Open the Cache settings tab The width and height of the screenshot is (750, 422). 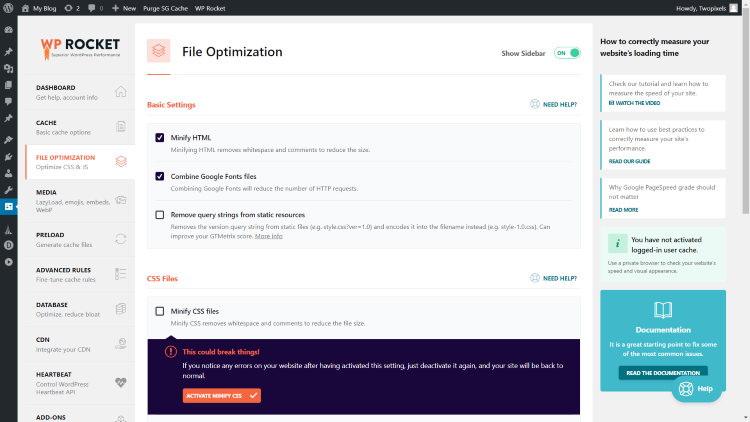click(80, 127)
